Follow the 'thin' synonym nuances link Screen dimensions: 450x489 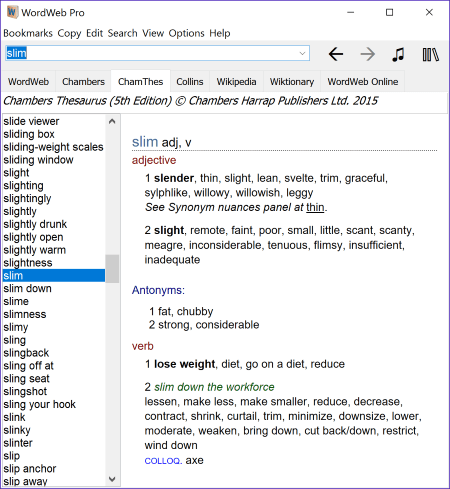coord(315,207)
